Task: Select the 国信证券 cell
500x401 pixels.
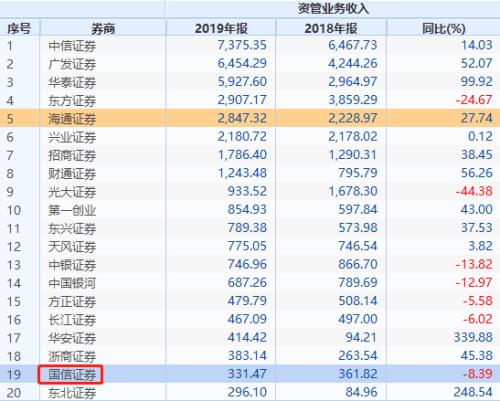Action: [x=72, y=375]
